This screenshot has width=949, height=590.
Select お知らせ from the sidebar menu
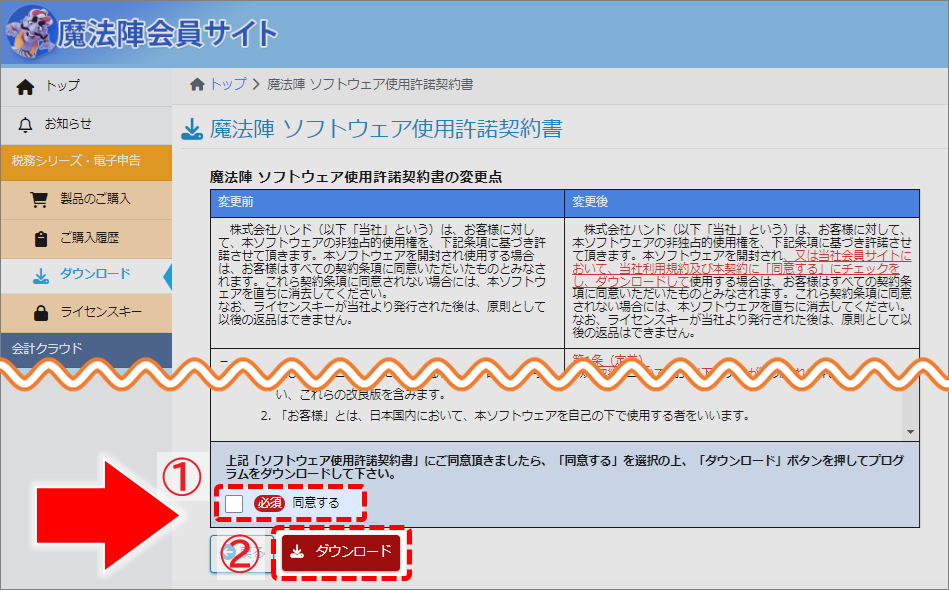[x=70, y=125]
